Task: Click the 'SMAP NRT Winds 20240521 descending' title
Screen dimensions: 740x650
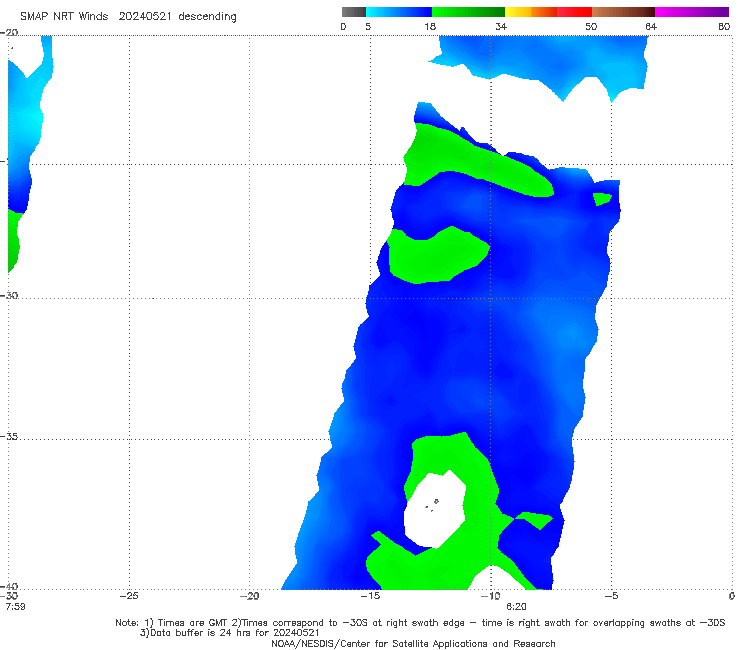Action: pos(128,16)
